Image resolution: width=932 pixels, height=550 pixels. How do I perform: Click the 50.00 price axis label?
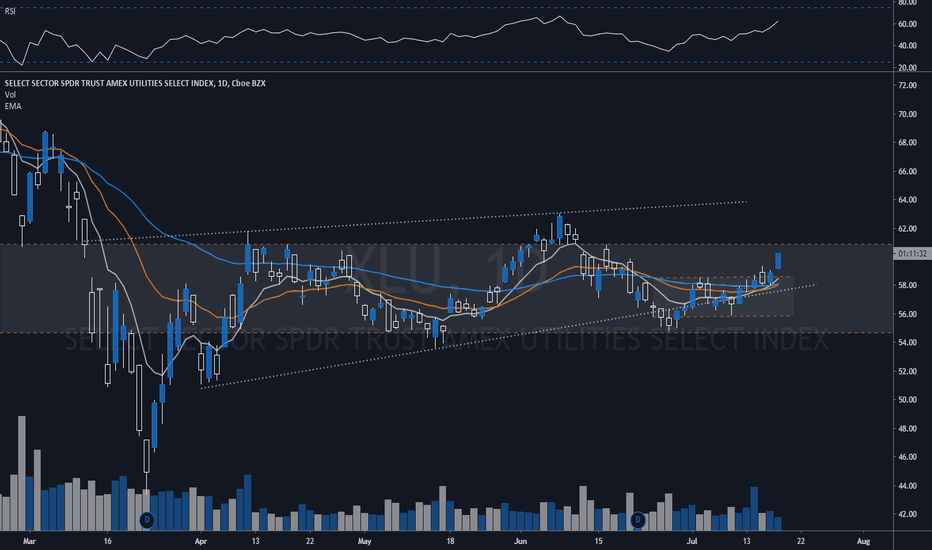coord(907,400)
